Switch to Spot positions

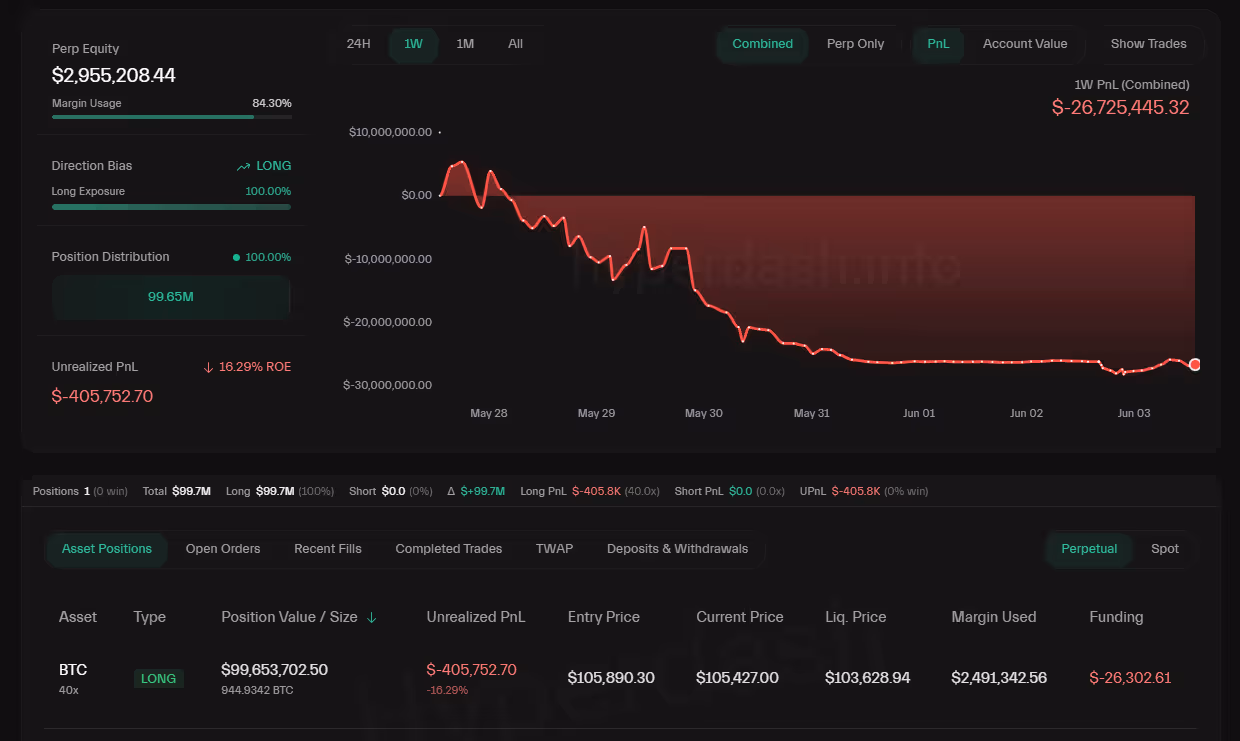point(1164,548)
